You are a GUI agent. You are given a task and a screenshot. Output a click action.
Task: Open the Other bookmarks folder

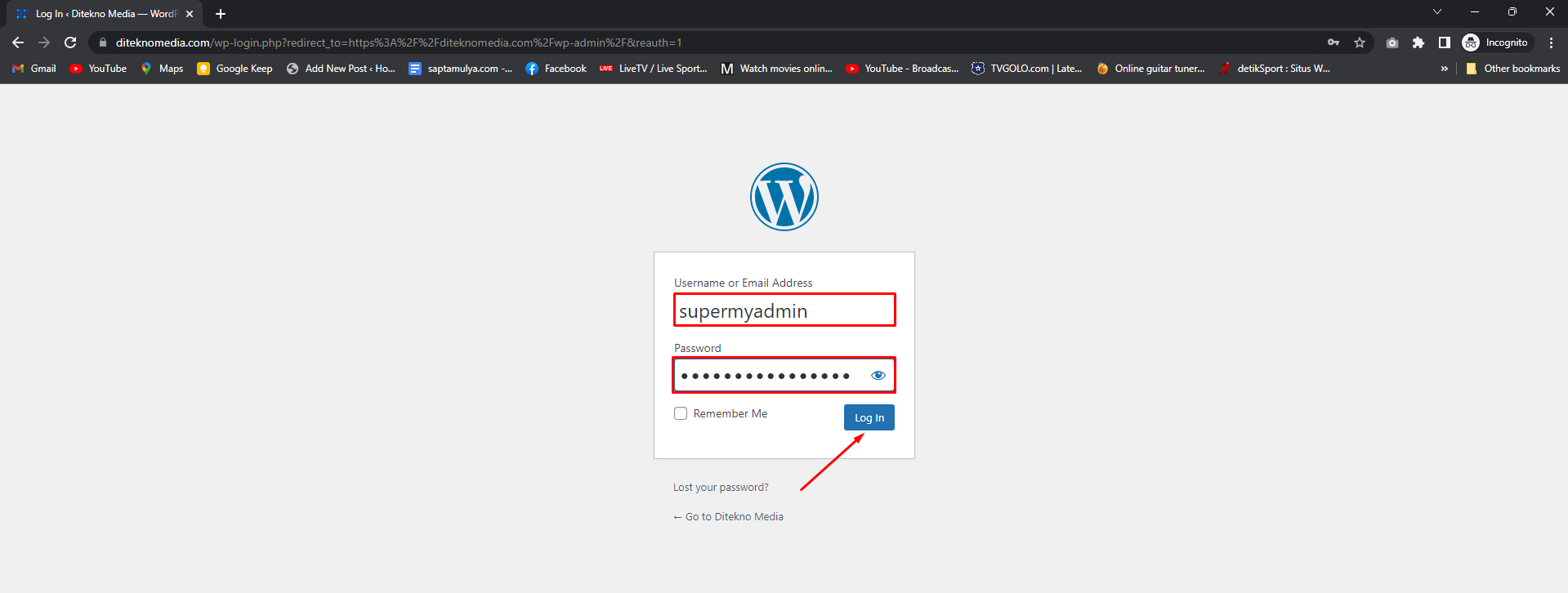tap(1513, 69)
